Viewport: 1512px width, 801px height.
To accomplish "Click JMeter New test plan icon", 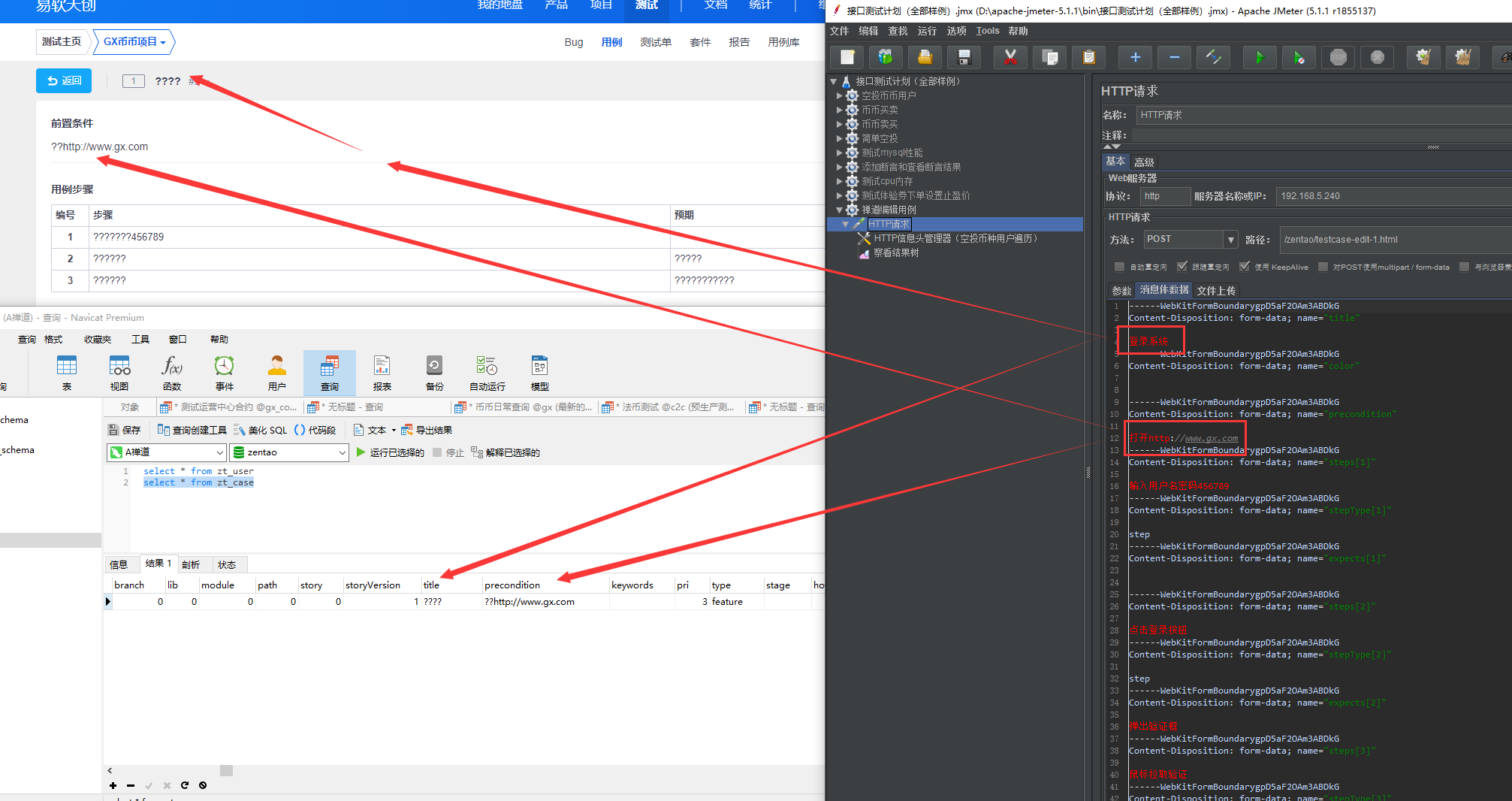I will pos(847,57).
